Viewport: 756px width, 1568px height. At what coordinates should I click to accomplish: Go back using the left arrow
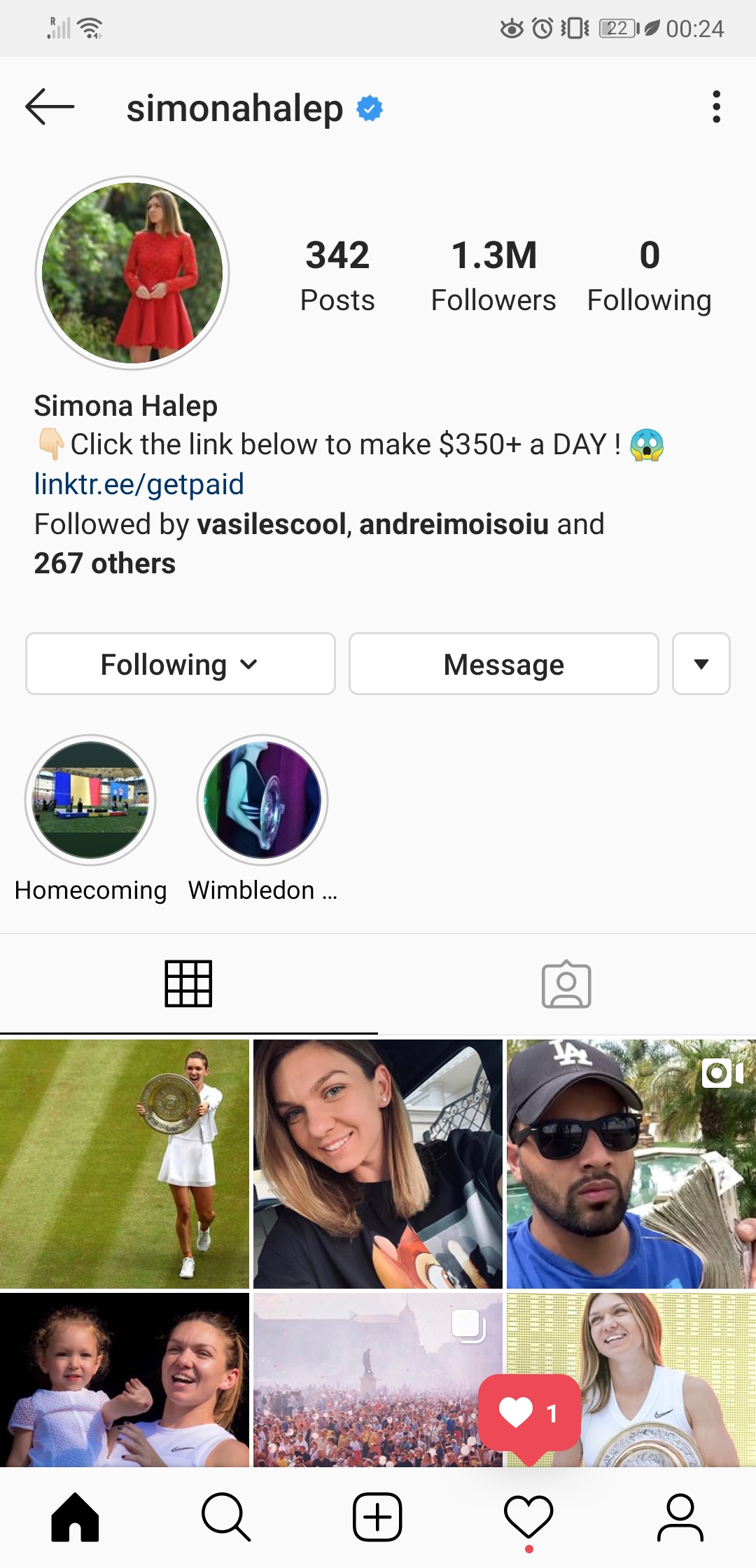50,107
